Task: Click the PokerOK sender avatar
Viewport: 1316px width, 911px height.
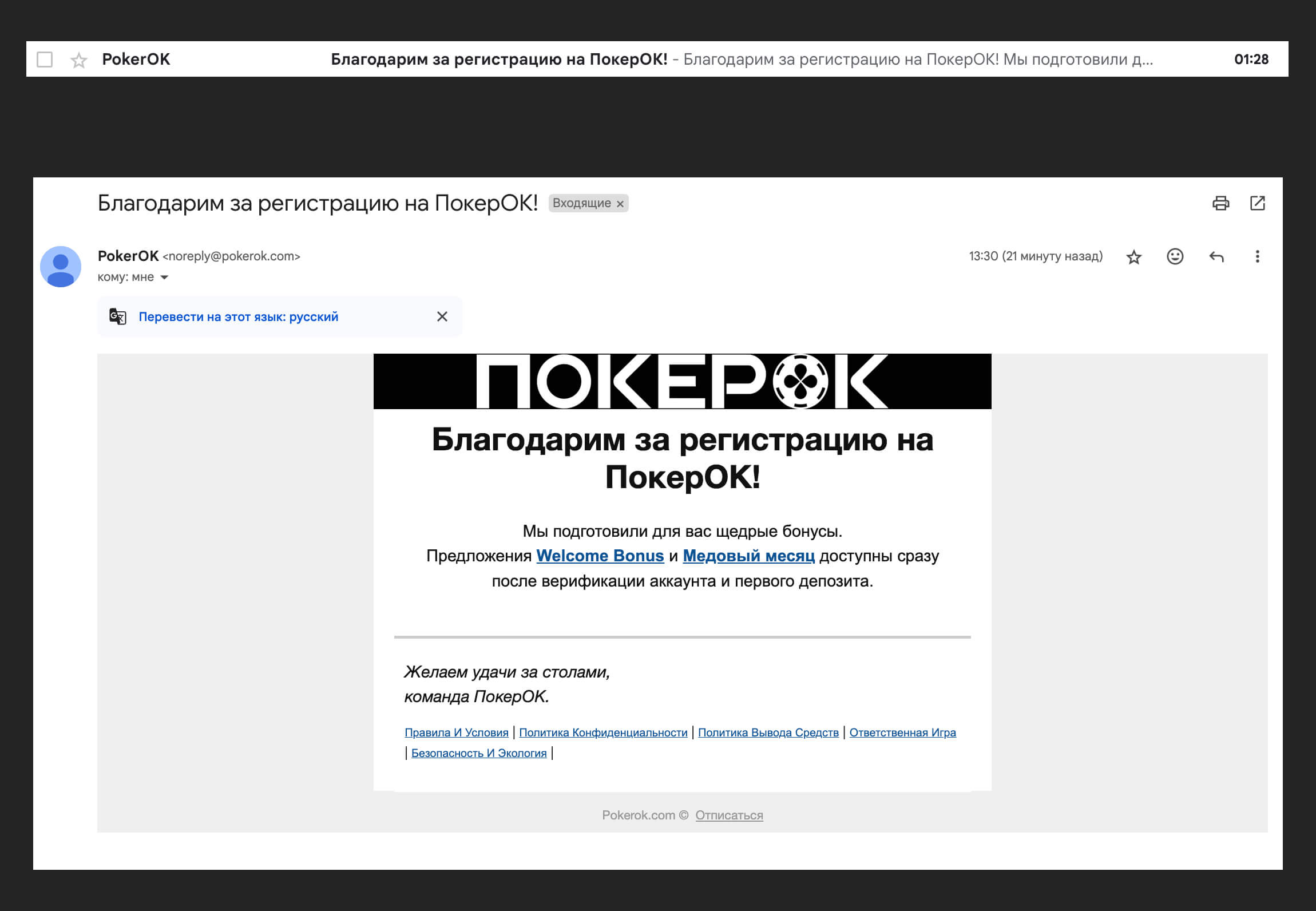Action: click(61, 264)
